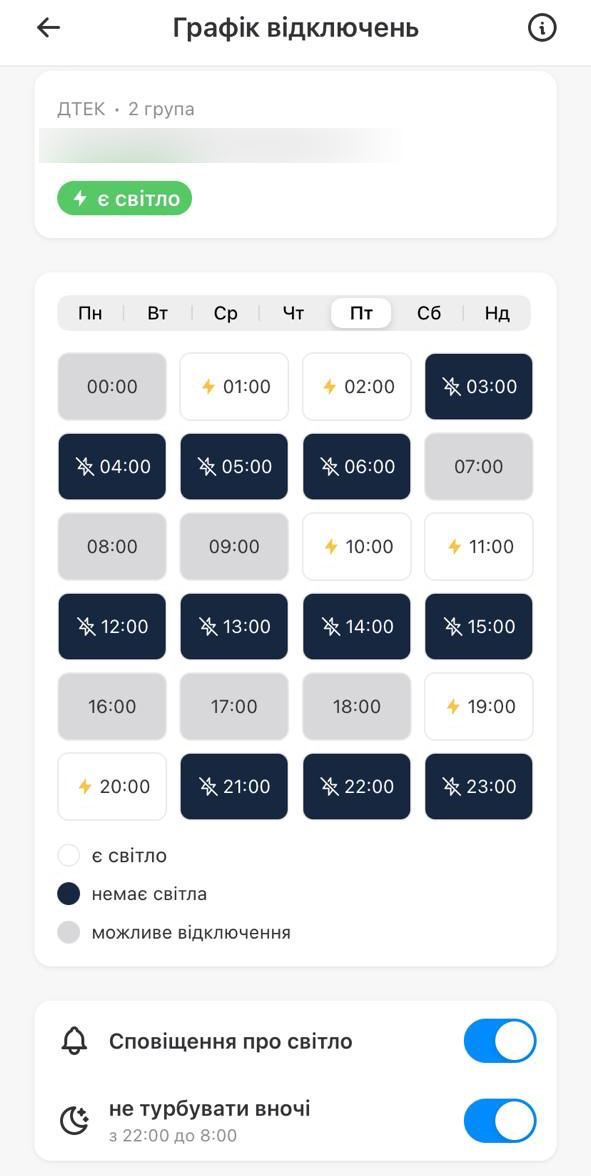
Task: Disable the 'не турбувати вночі' switch
Action: pos(500,1120)
